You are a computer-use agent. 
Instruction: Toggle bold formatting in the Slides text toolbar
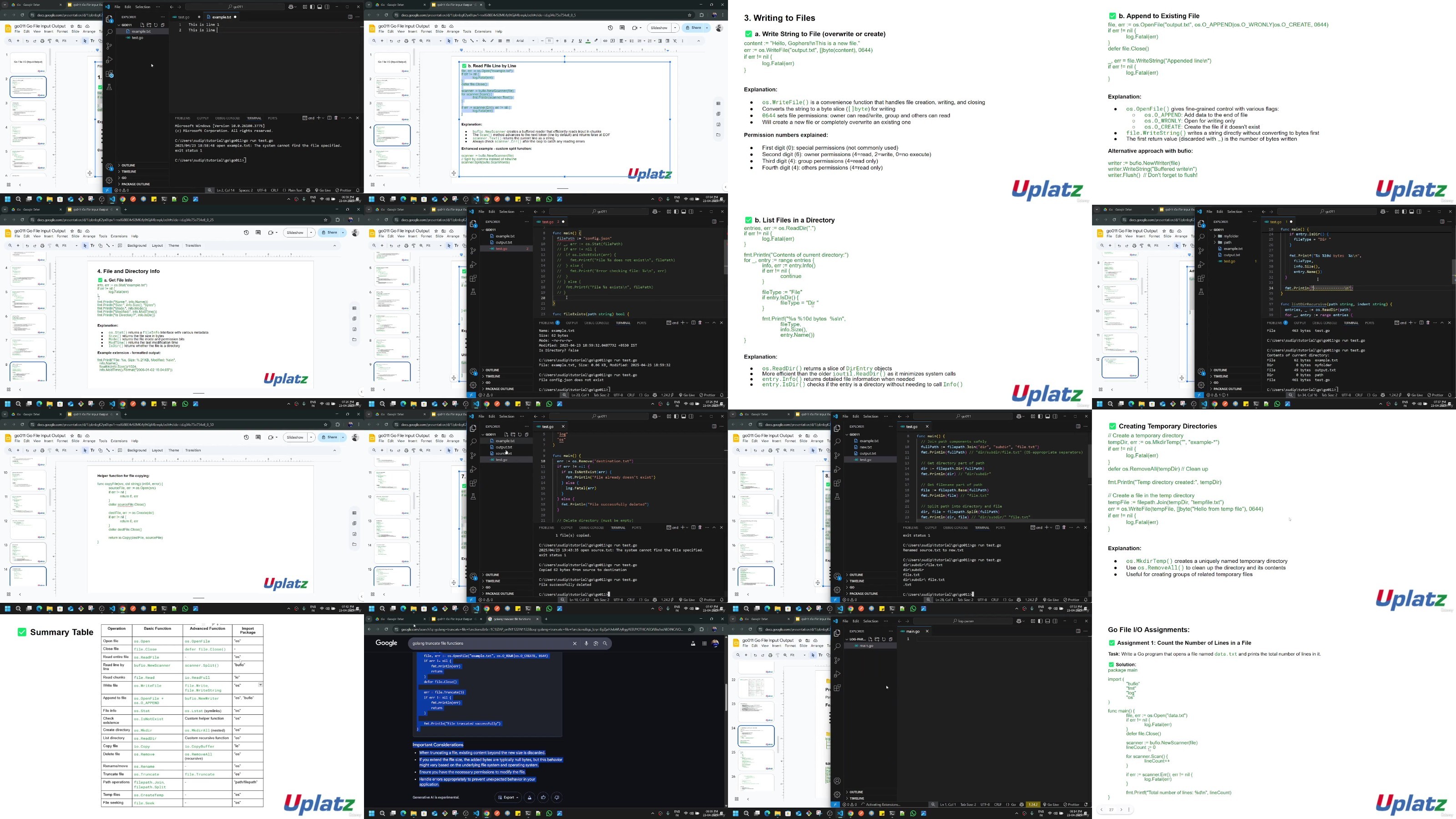pos(565,40)
